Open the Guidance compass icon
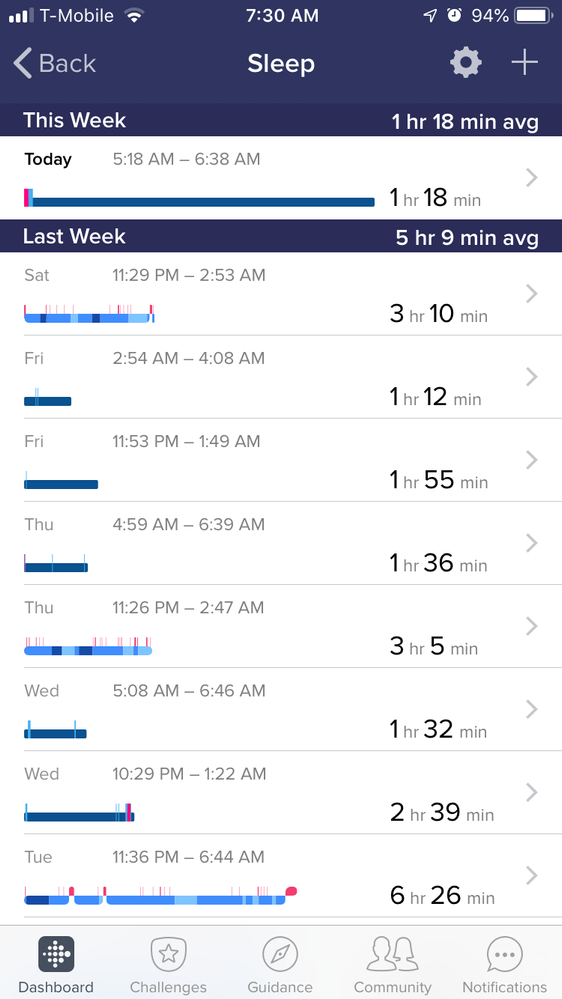562x999 pixels. [280, 954]
